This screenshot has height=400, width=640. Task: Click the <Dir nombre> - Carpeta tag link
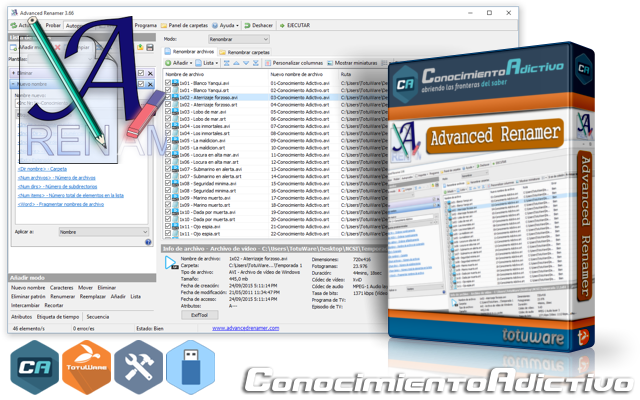click(x=42, y=169)
